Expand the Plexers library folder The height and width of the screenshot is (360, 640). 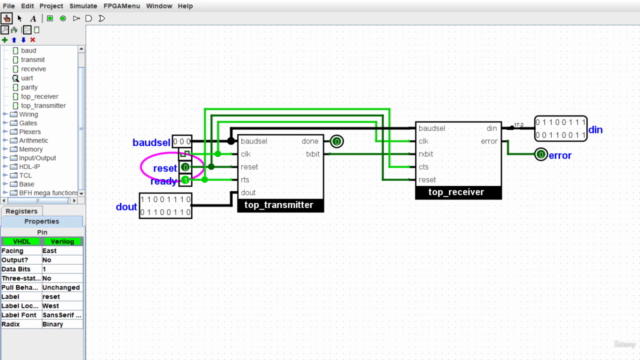tap(5, 132)
